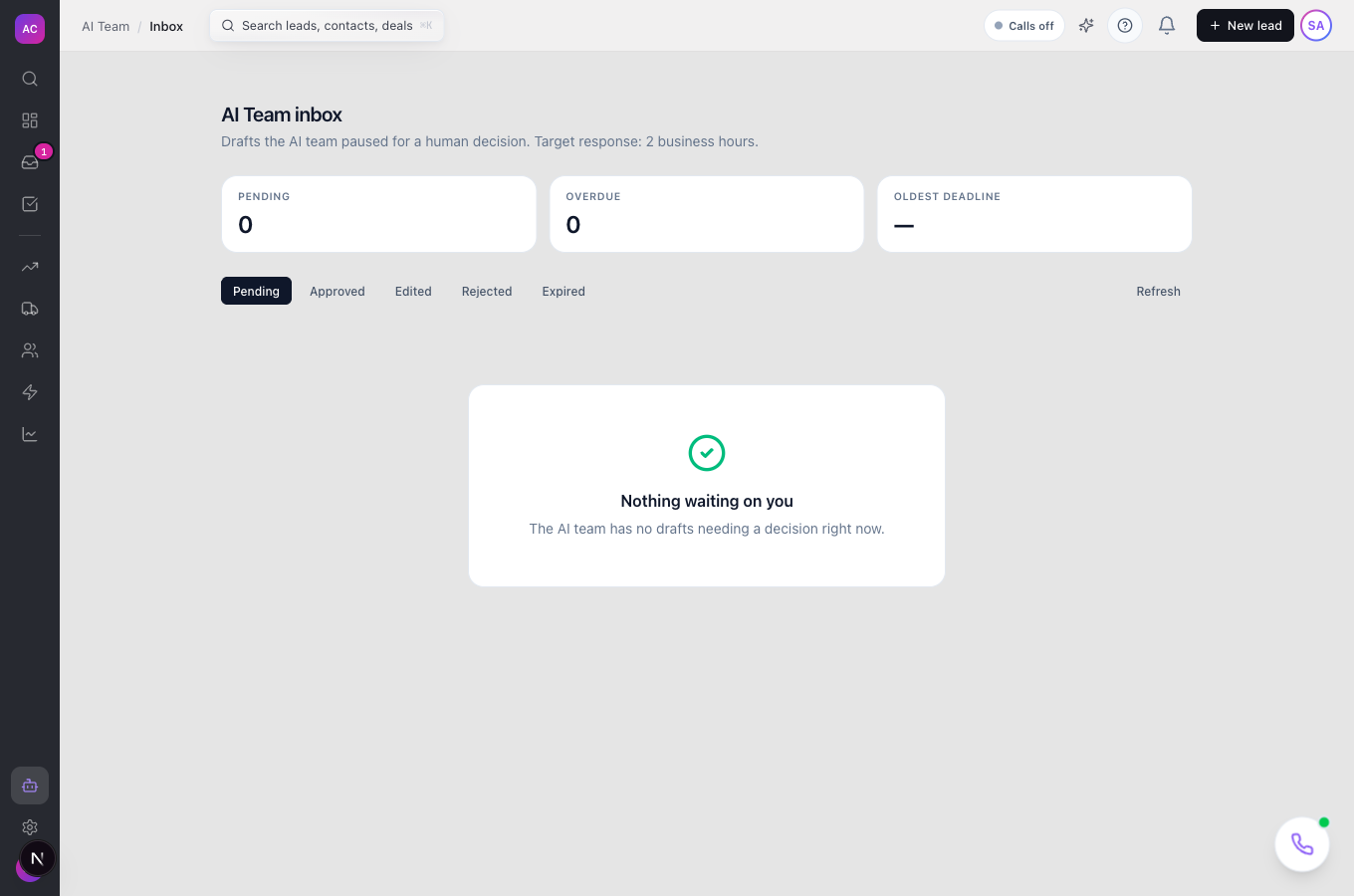The width and height of the screenshot is (1354, 896).
Task: Switch to the Edited tab
Action: click(413, 291)
